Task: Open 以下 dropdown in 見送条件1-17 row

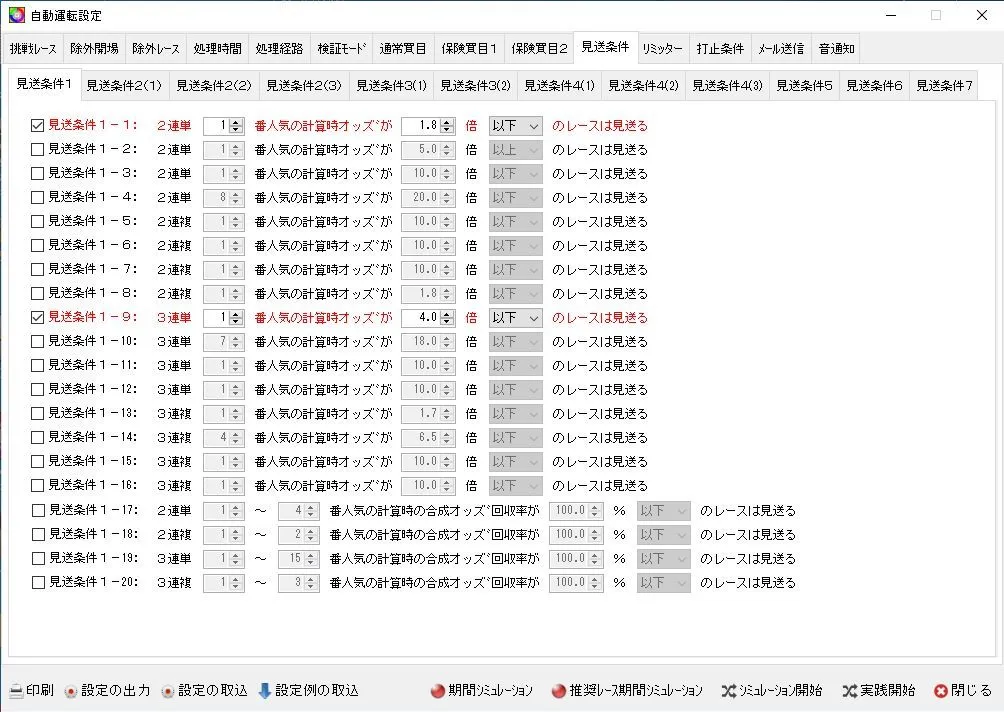Action: click(x=663, y=511)
